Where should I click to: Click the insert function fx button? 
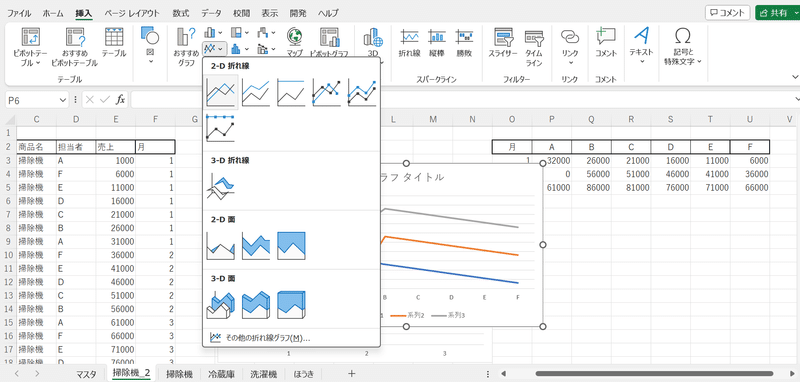coord(120,100)
